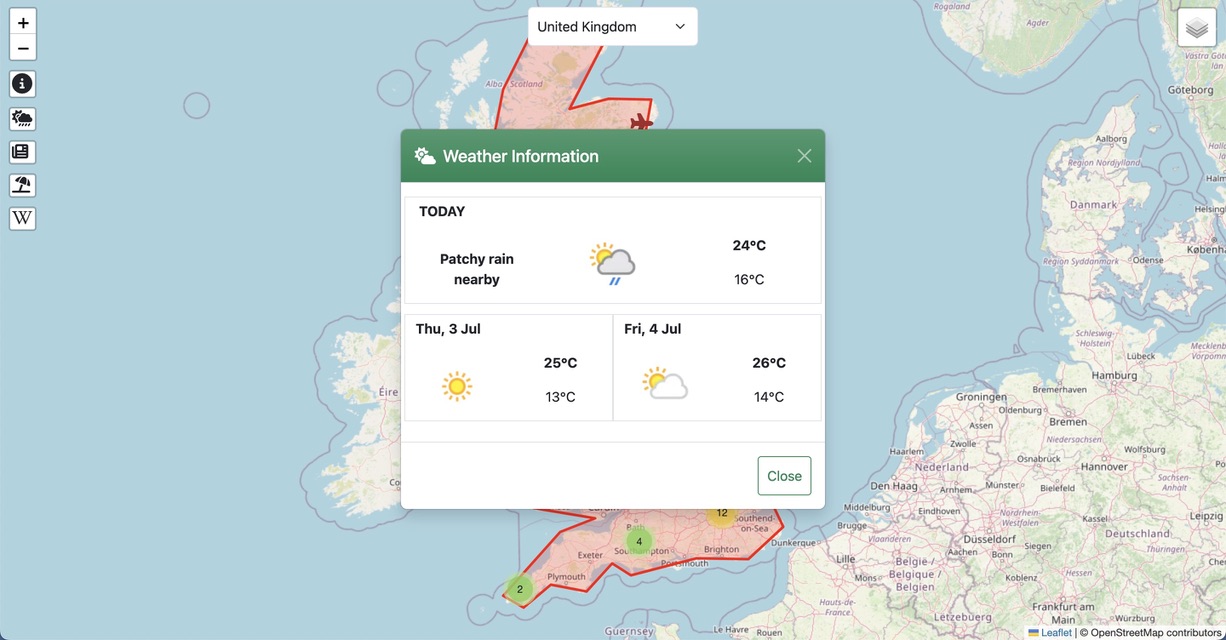Select the Wikipedia W icon

click(x=22, y=218)
